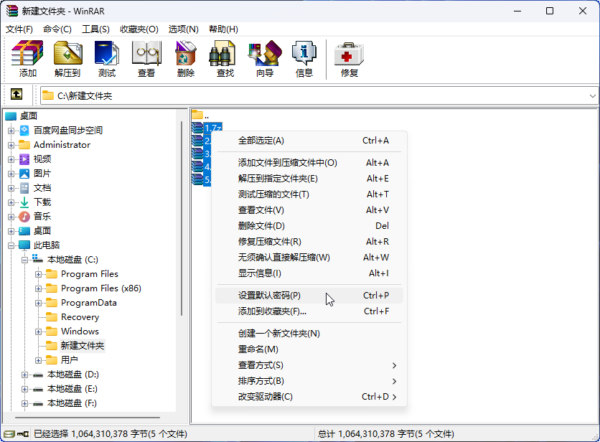Click the 删除 (Delete) toolbar icon
Image resolution: width=600 pixels, height=442 pixels.
[185, 60]
